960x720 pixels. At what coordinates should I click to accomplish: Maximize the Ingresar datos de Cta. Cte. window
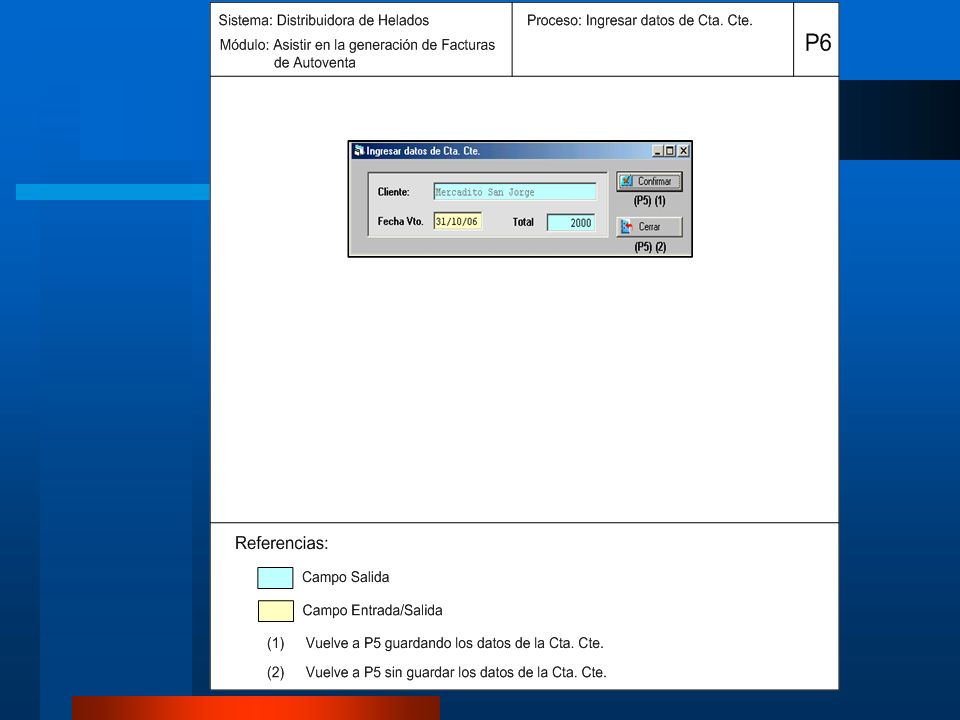669,151
